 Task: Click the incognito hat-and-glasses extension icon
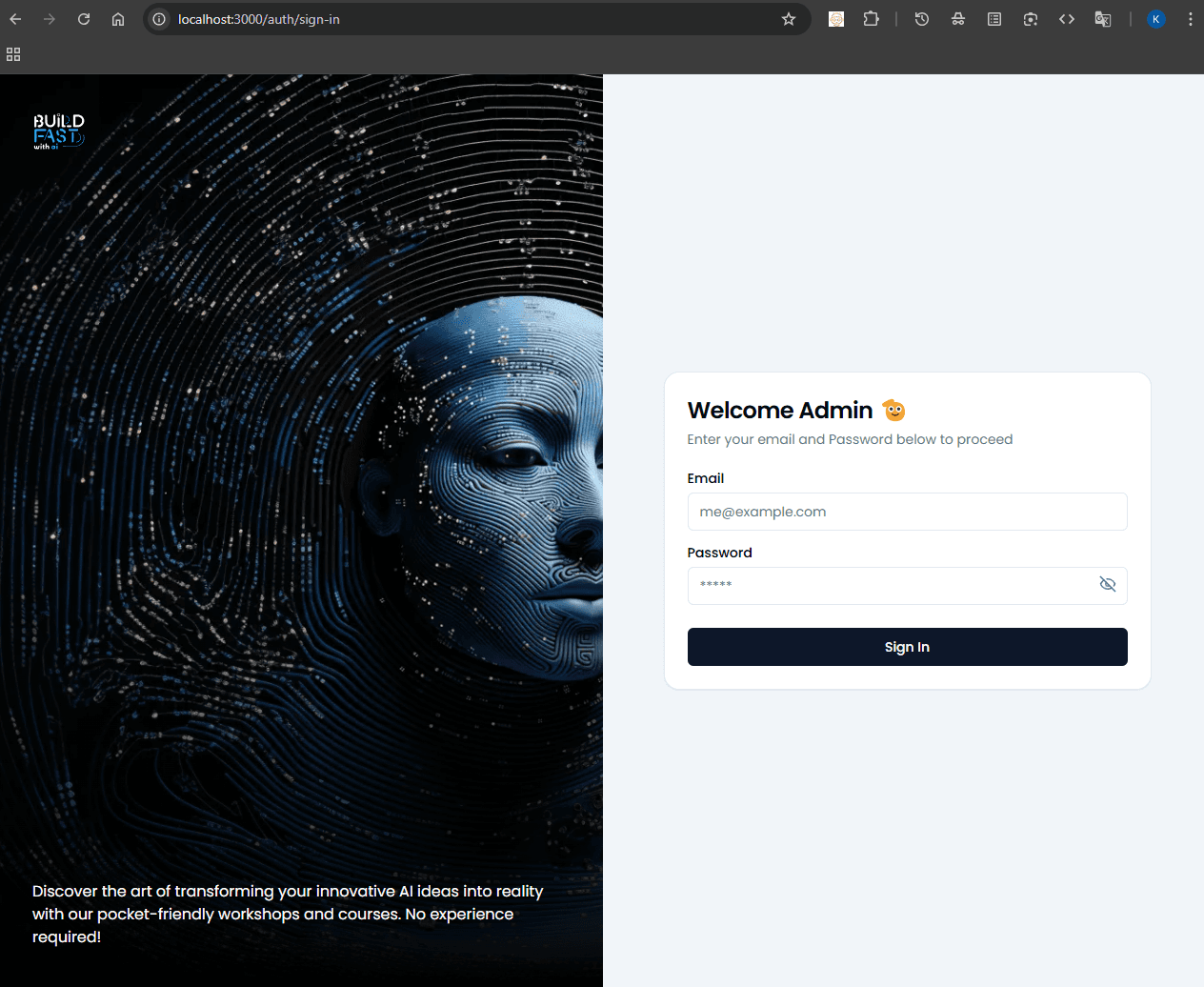click(958, 19)
